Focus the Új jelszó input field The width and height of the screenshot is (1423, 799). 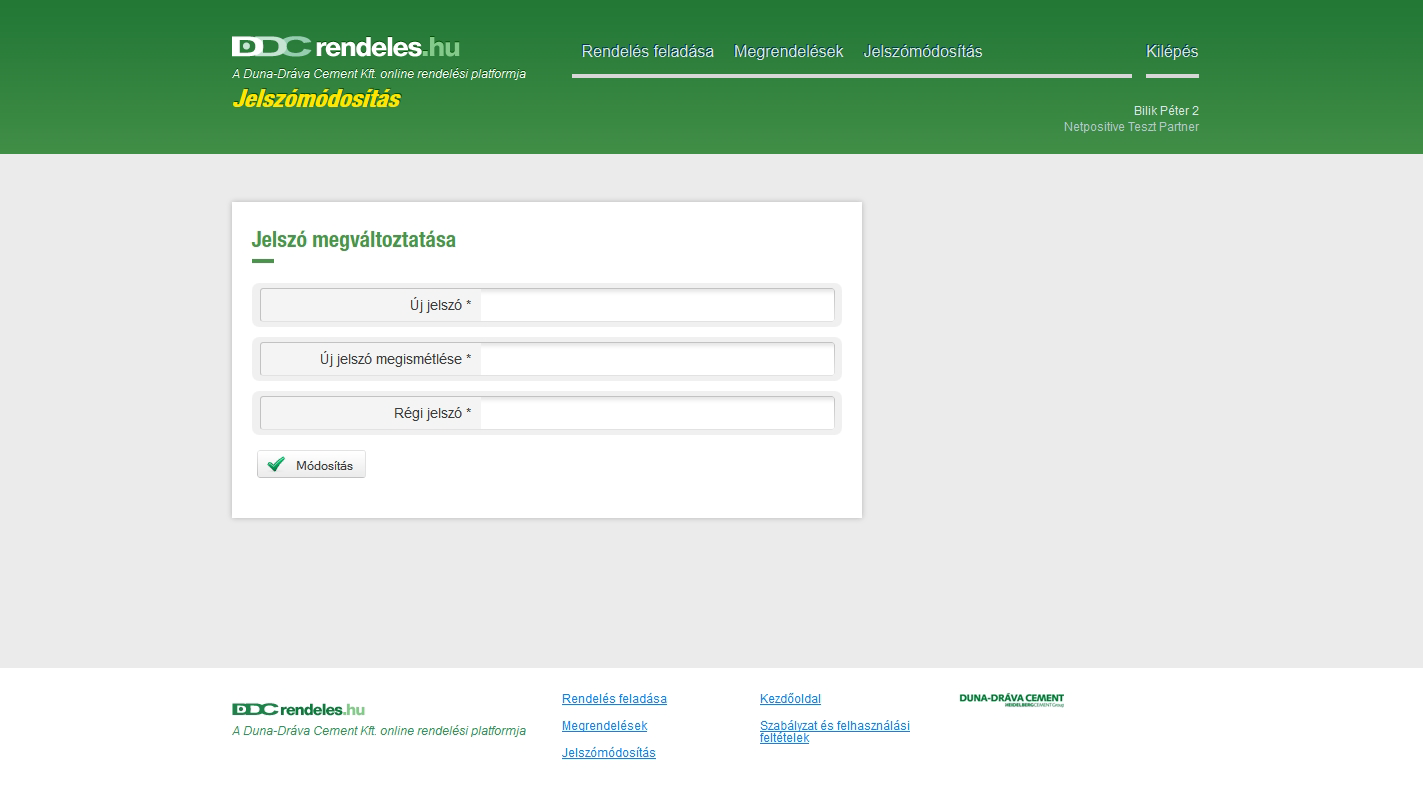click(657, 305)
